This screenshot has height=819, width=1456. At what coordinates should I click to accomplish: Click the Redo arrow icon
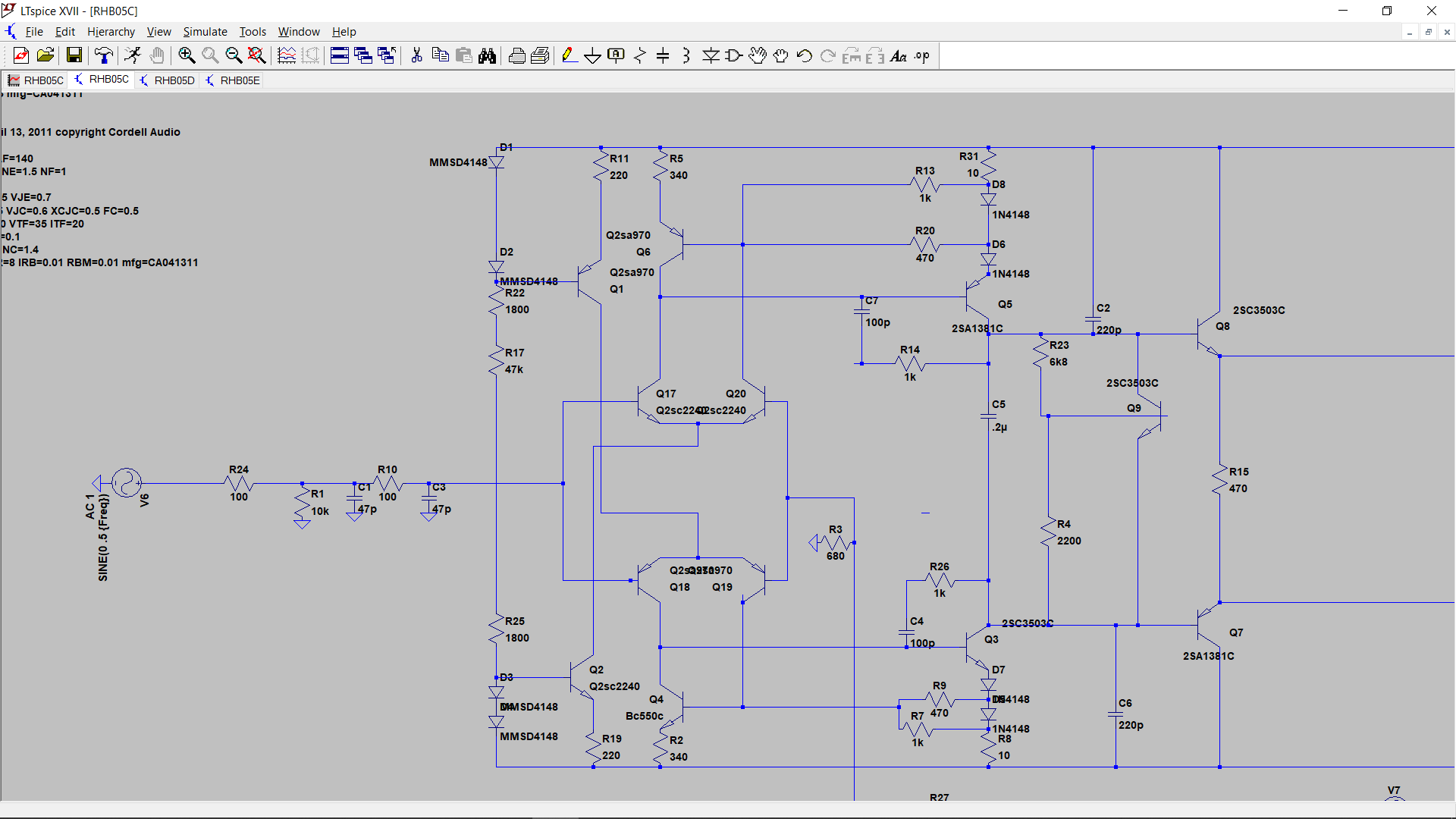pos(828,55)
